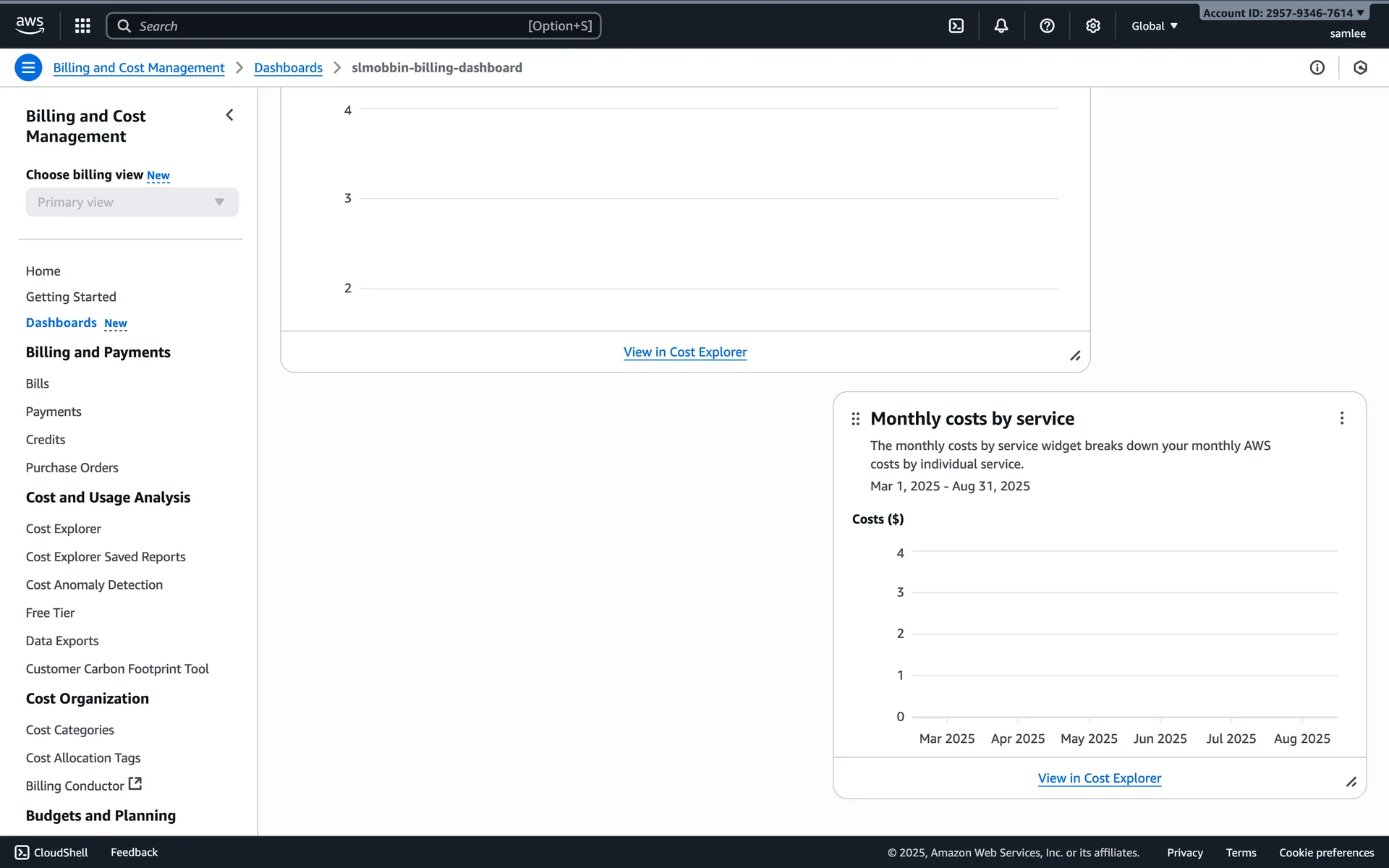Open widget options three-dot menu
Viewport: 1389px width, 868px height.
click(1341, 418)
